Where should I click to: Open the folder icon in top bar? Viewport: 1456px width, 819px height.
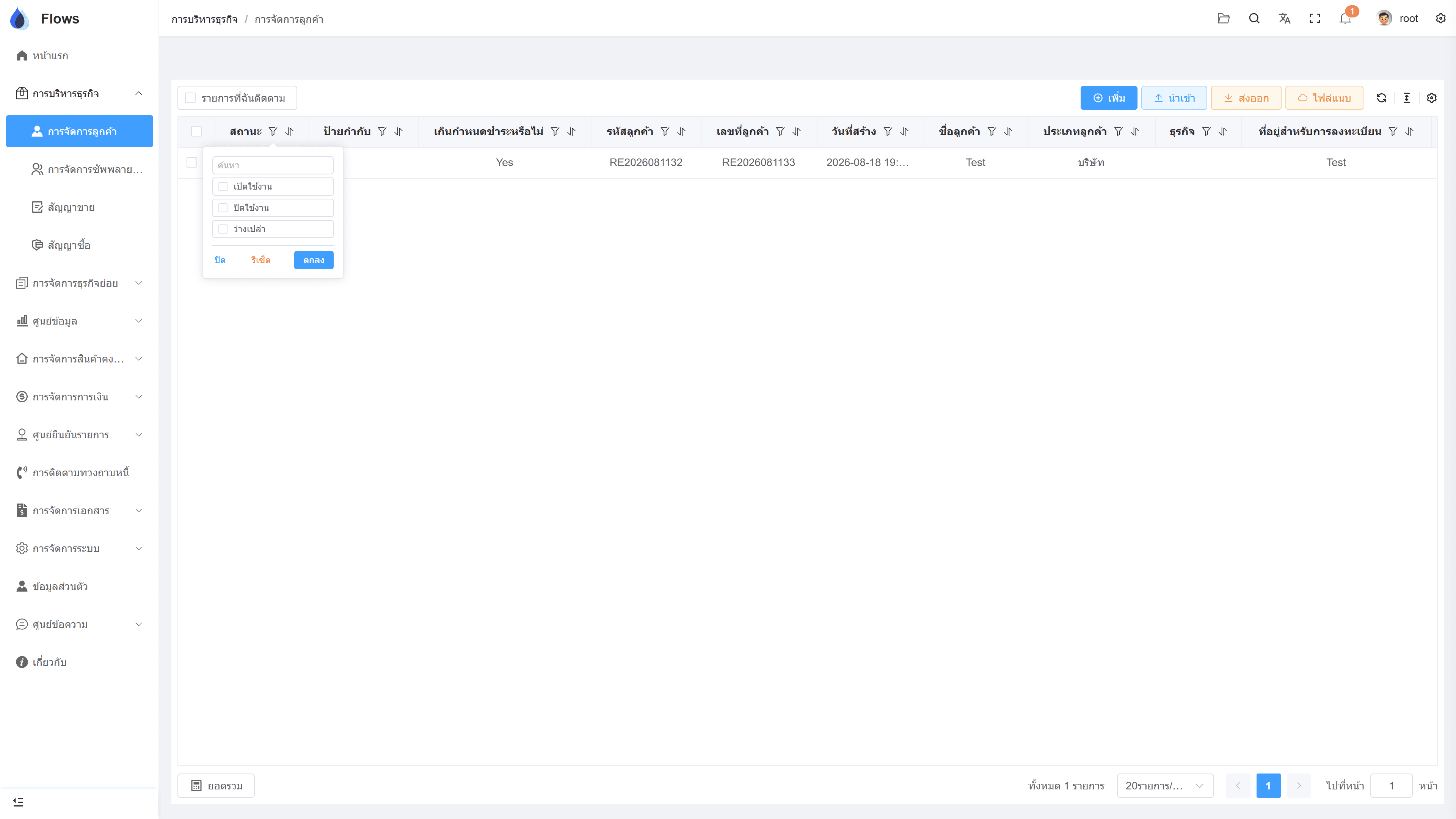(x=1223, y=19)
